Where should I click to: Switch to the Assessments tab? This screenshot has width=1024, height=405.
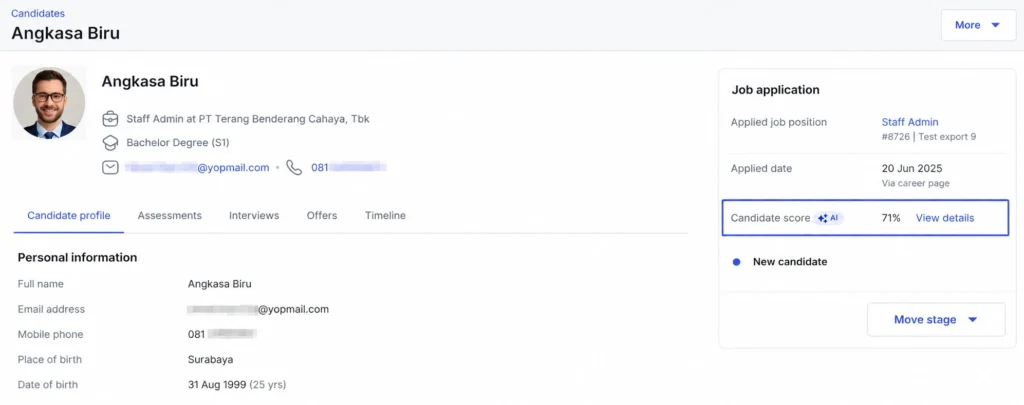pos(170,216)
